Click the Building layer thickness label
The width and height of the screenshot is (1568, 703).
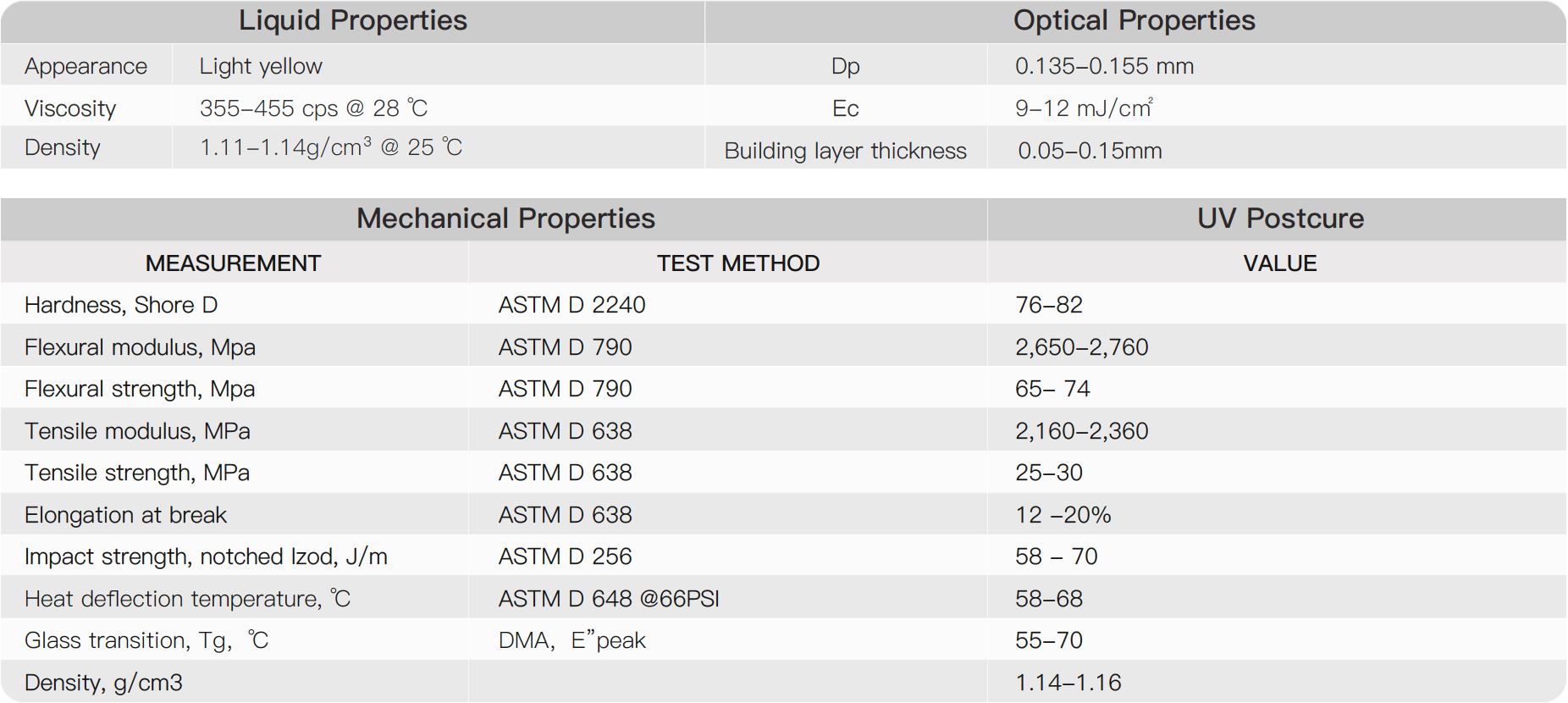(845, 151)
